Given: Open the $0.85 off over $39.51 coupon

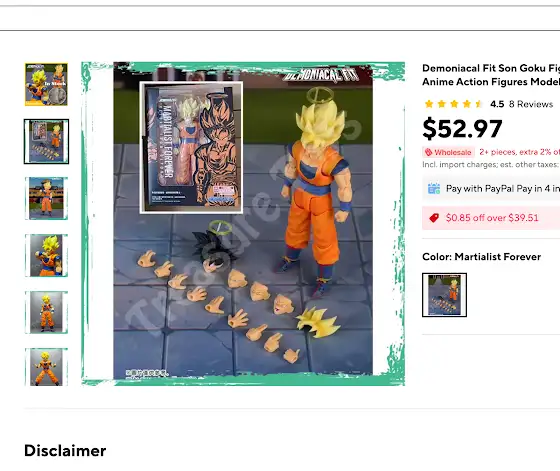Looking at the screenshot, I should tap(492, 218).
